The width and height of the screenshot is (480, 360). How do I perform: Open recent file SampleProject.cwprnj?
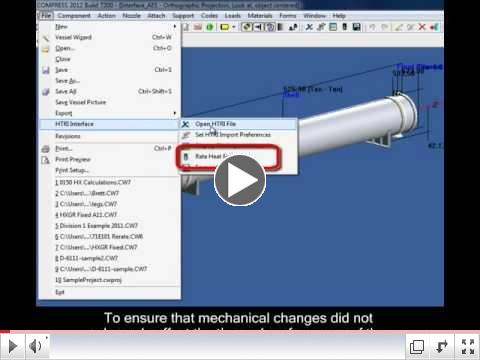tap(109, 280)
